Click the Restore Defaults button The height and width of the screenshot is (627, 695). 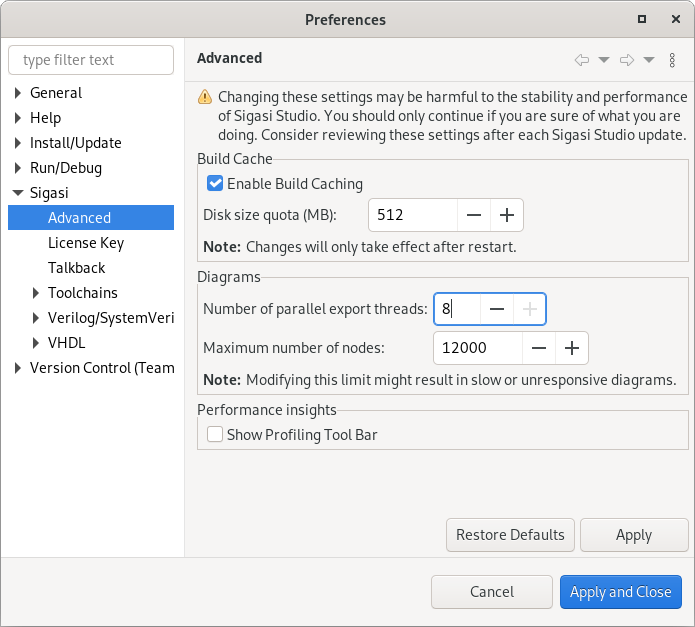[510, 535]
